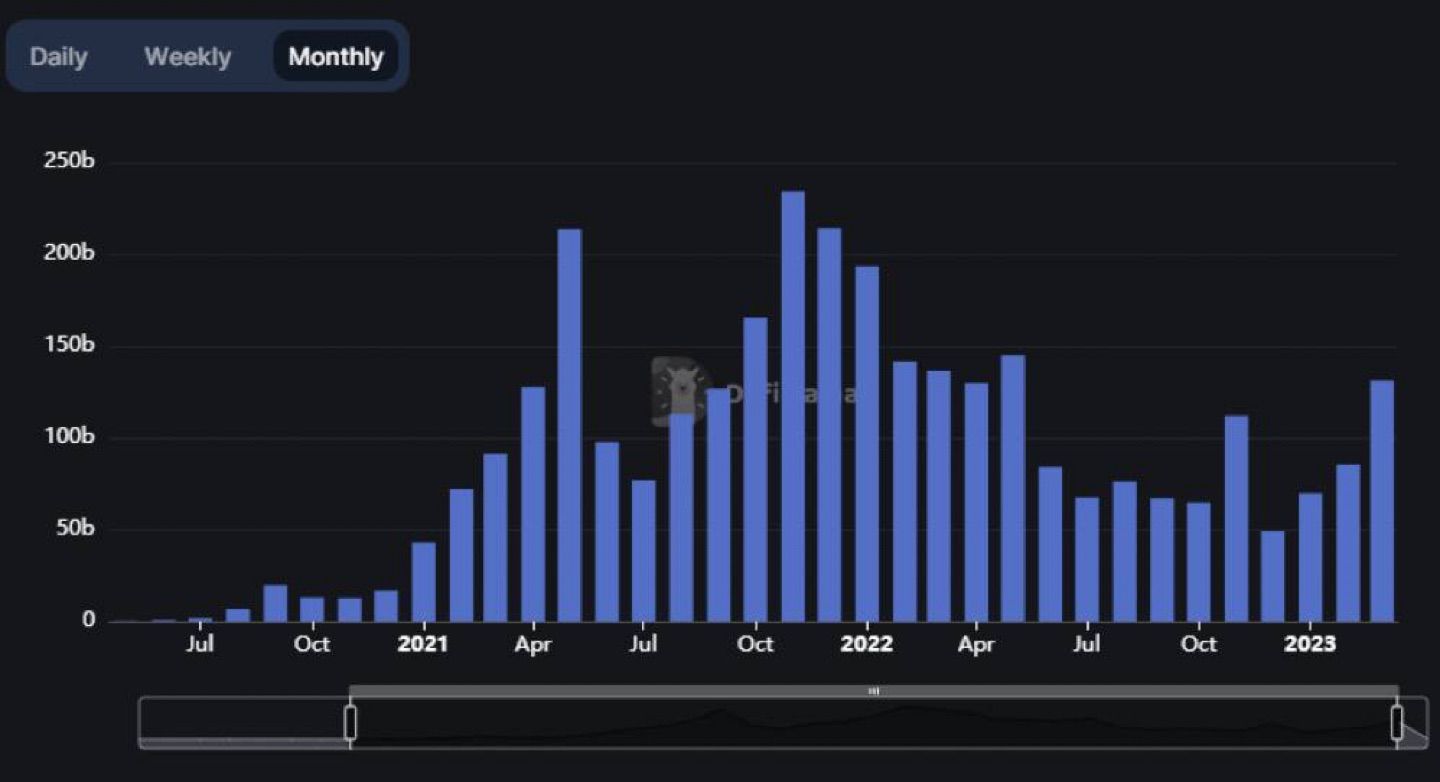The width and height of the screenshot is (1440, 782).
Task: Click the 0 y-axis label
Action: pyautogui.click(x=88, y=620)
